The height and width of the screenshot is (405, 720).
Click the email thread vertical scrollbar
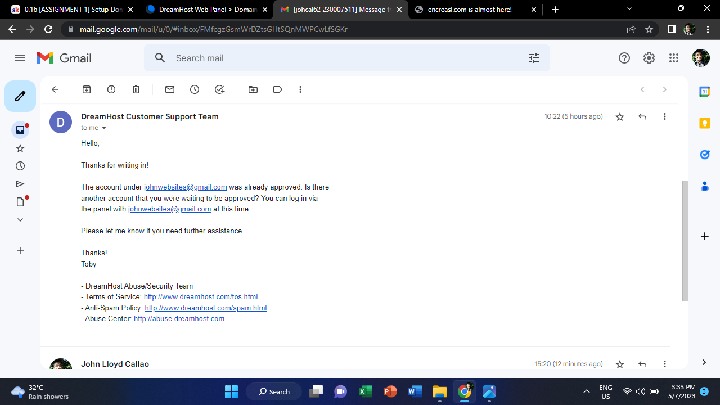pyautogui.click(x=685, y=241)
